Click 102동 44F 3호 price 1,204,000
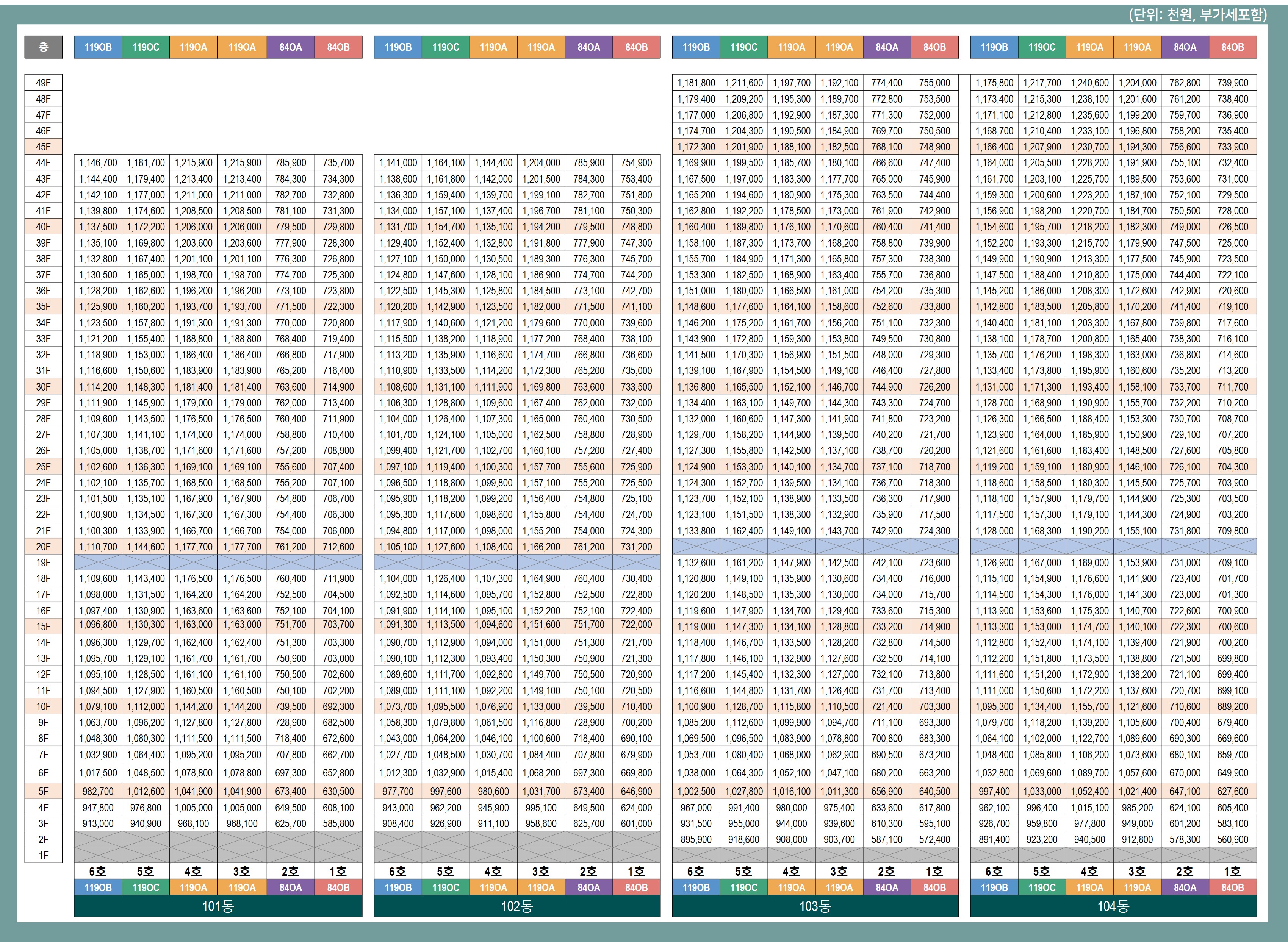This screenshot has height=942, width=1288. click(x=541, y=162)
